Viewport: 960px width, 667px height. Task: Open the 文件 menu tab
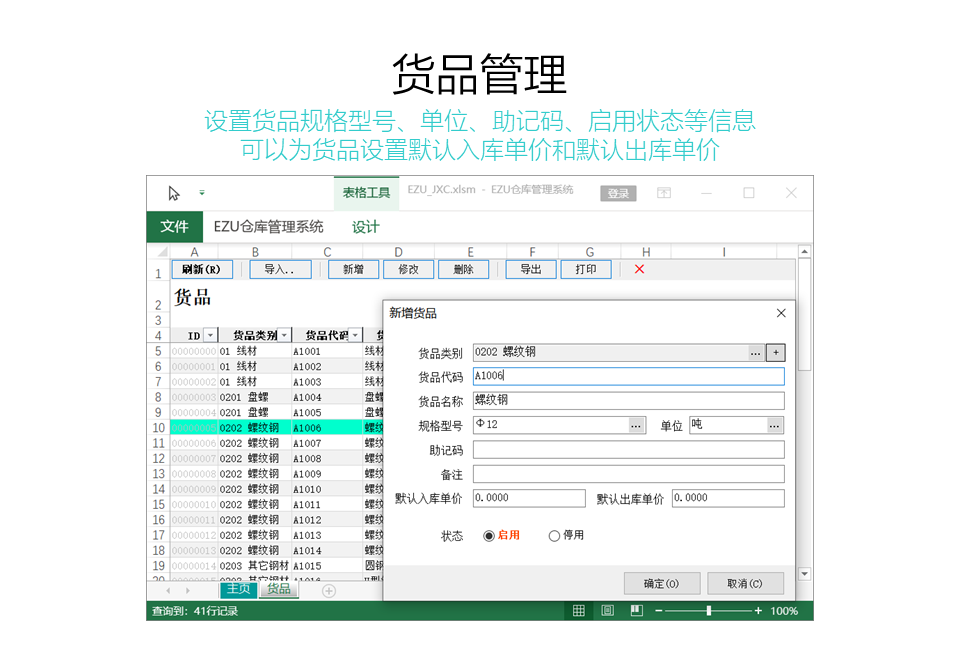pyautogui.click(x=174, y=227)
